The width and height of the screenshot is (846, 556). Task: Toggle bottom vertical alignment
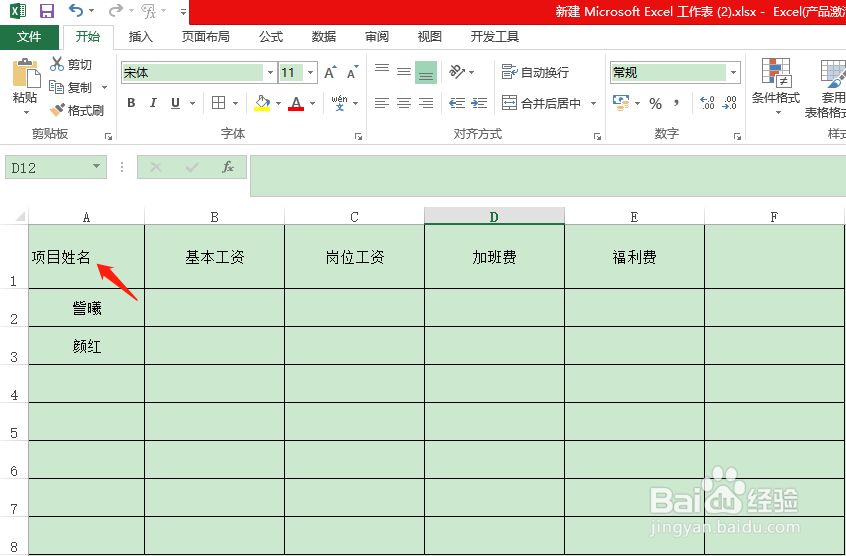[x=426, y=72]
